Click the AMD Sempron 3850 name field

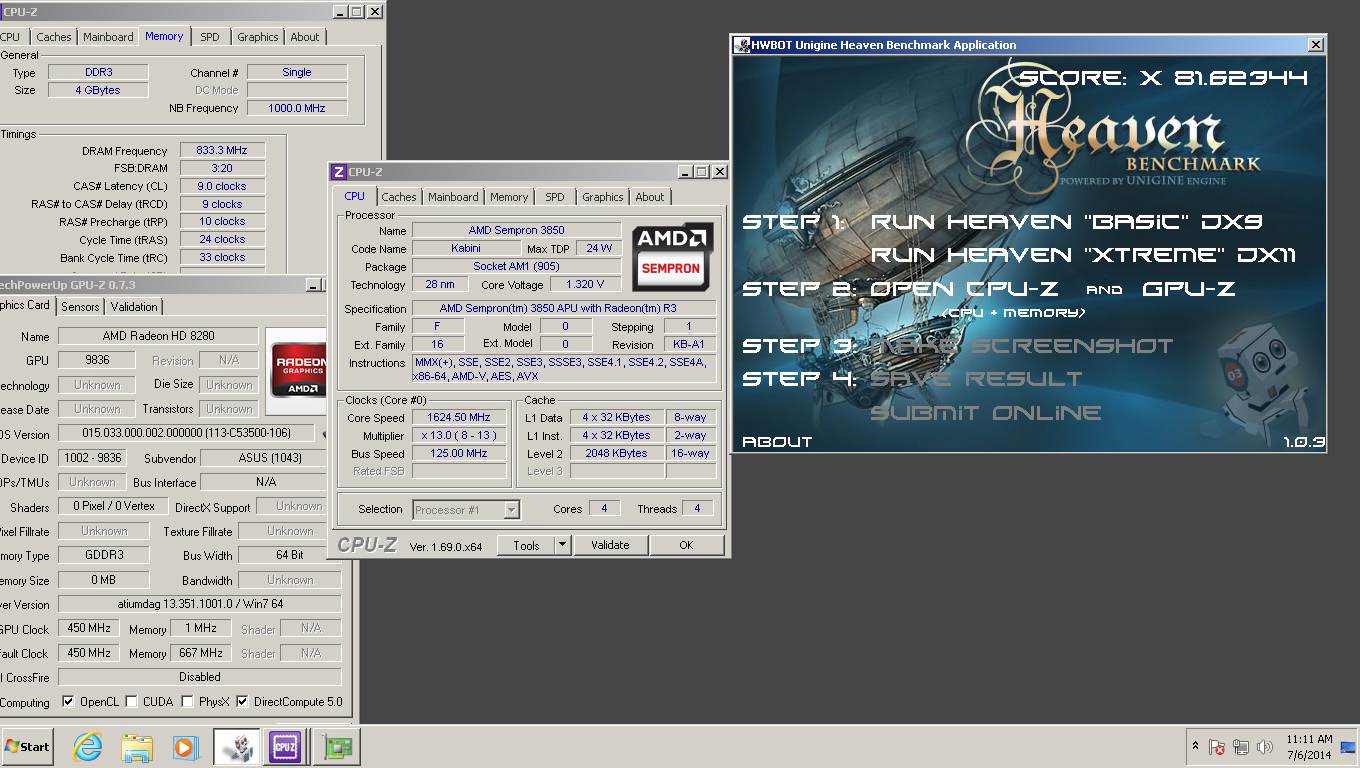click(x=516, y=231)
